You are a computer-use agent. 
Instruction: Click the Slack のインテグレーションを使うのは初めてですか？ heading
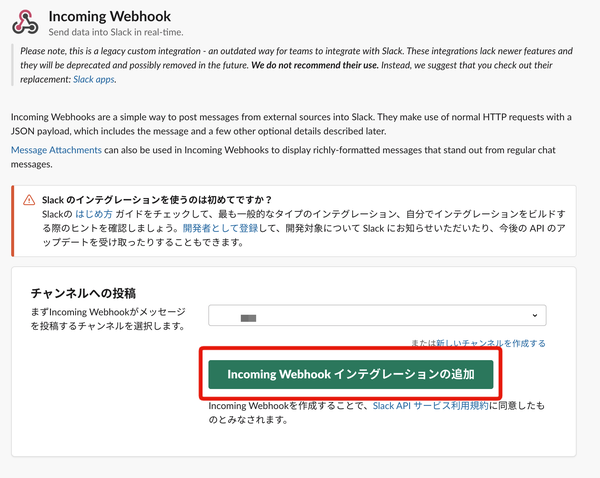pyautogui.click(x=157, y=200)
